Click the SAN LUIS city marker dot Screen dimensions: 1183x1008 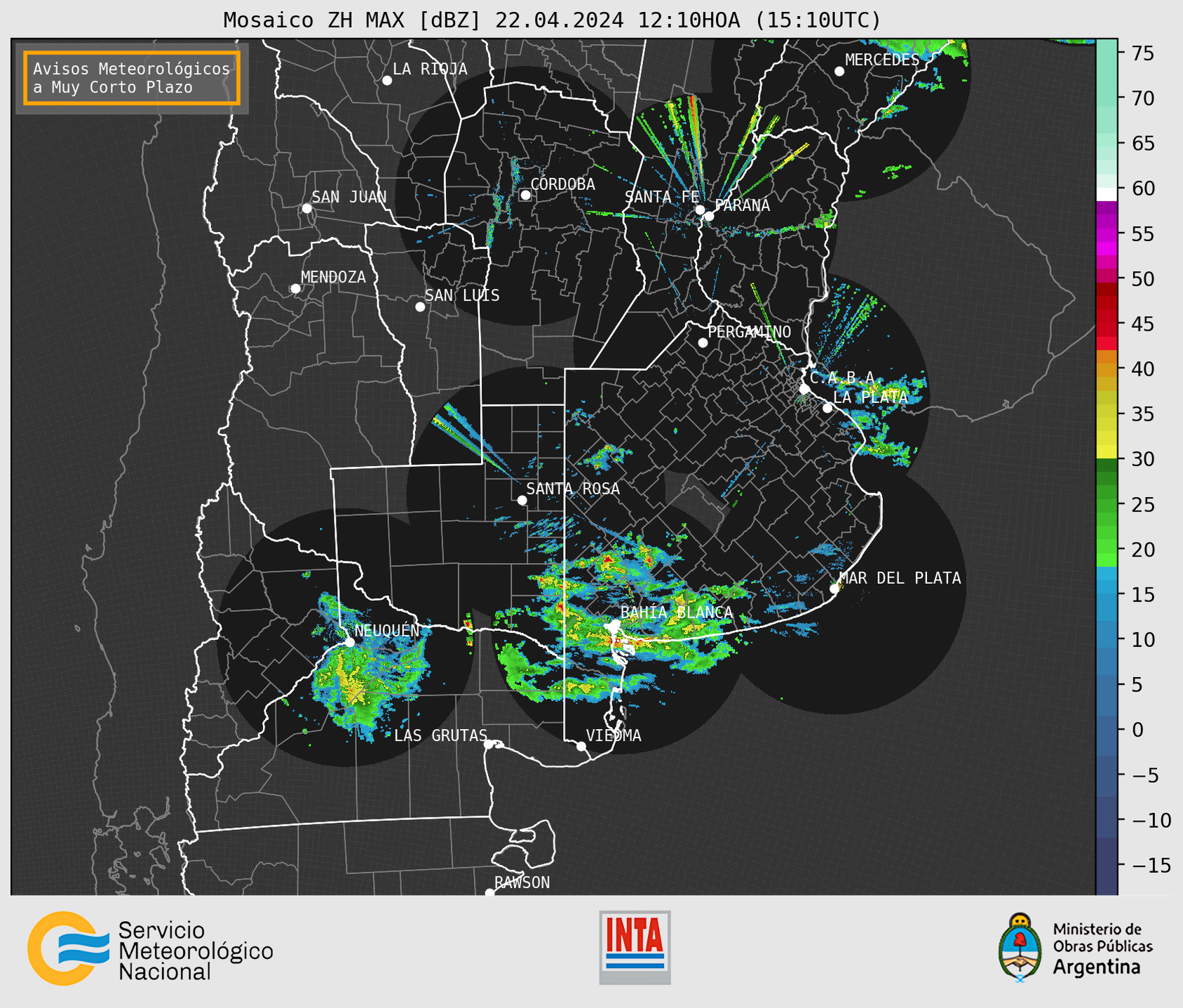[x=420, y=307]
